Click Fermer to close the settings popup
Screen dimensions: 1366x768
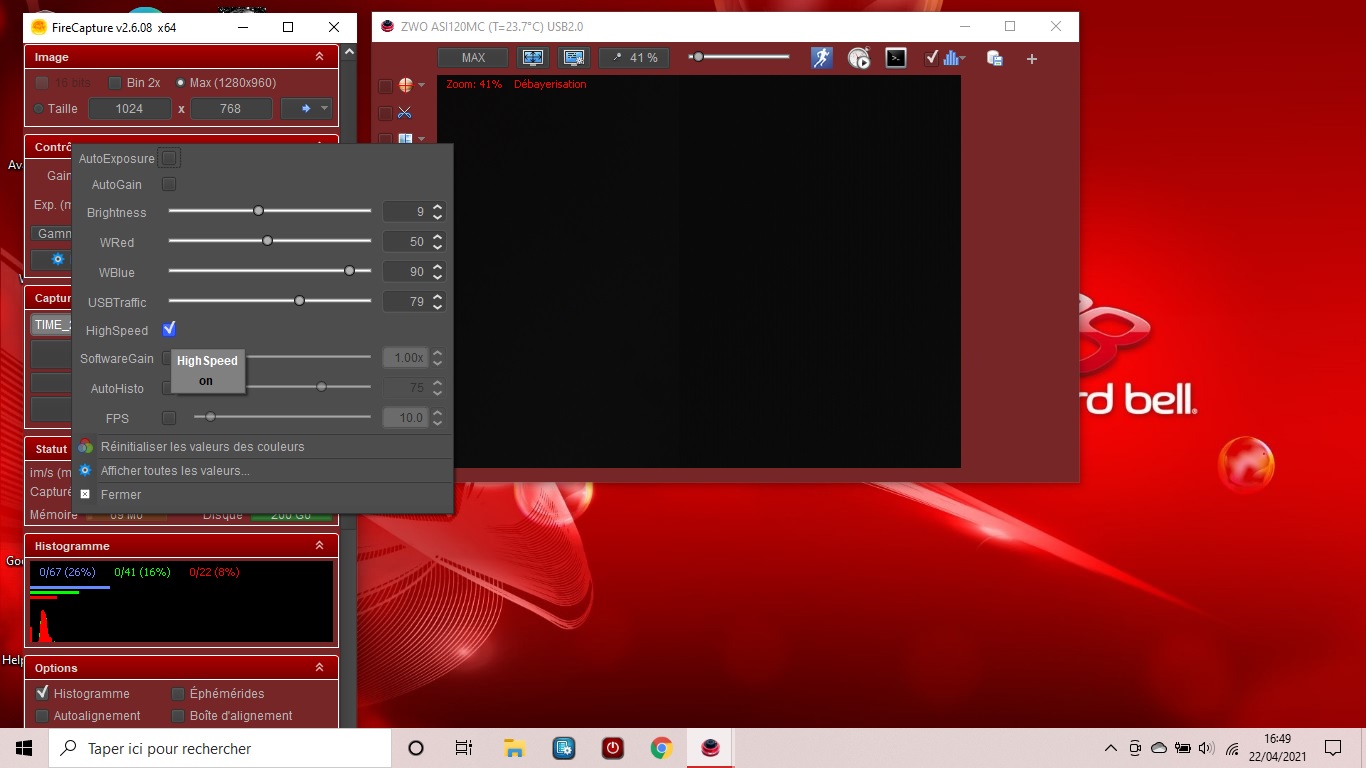[x=121, y=495]
